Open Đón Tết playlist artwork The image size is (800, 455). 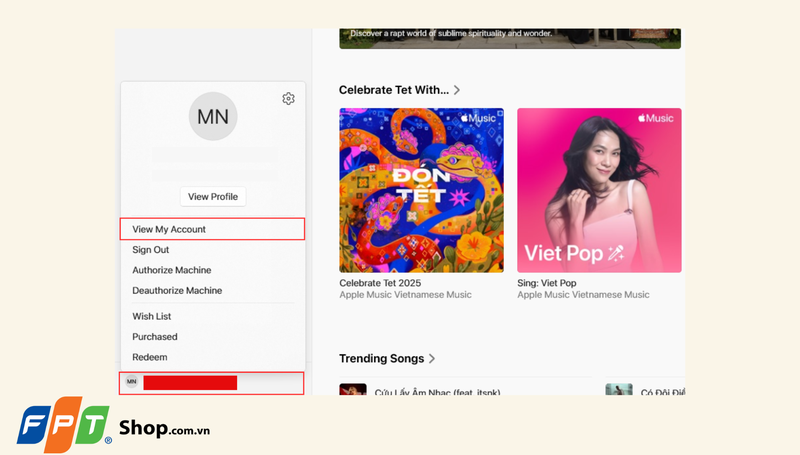click(x=421, y=190)
